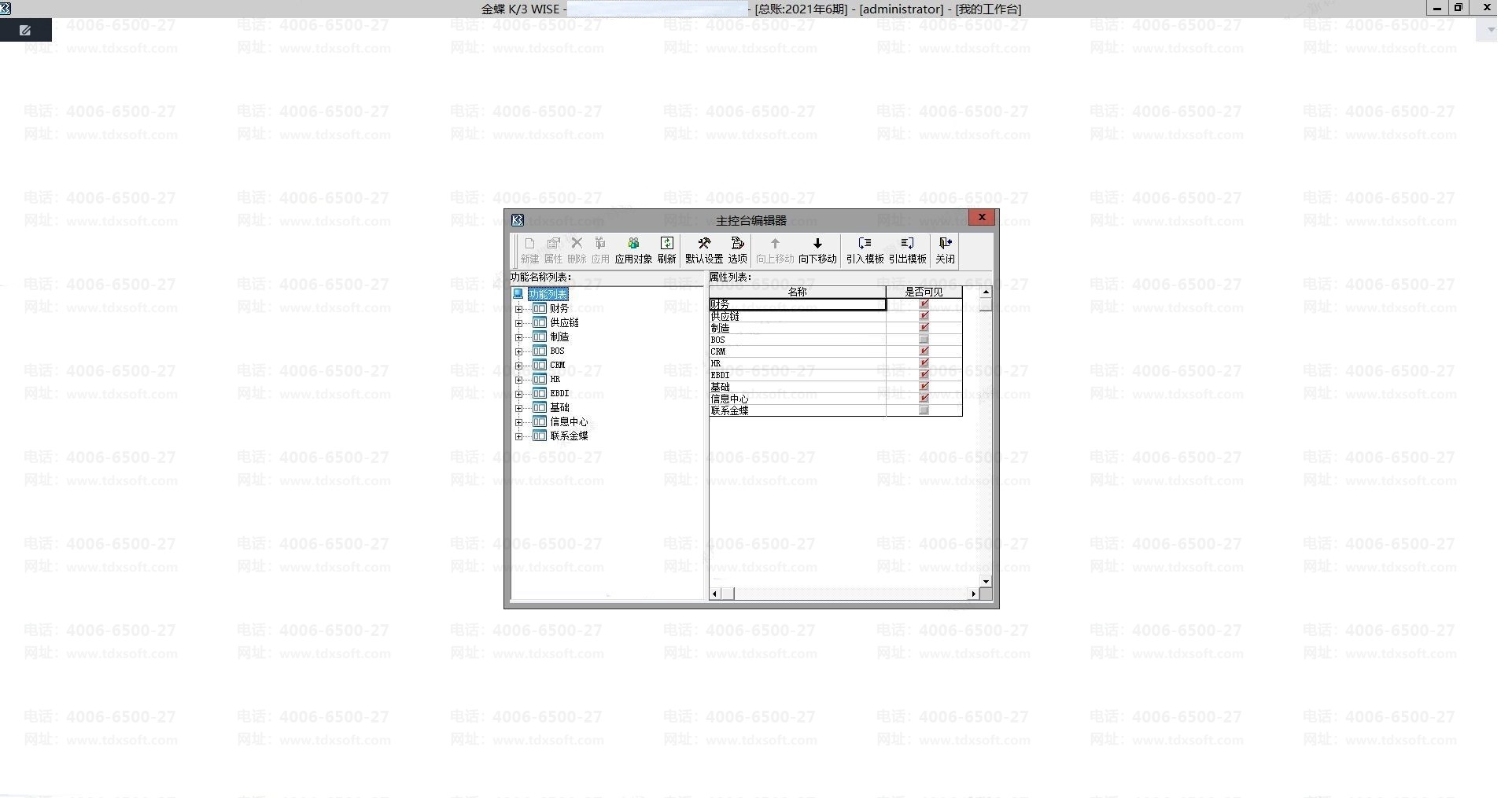Screen dimensions: 1512x798
Task: Expand the HR tree node
Action: coord(518,380)
